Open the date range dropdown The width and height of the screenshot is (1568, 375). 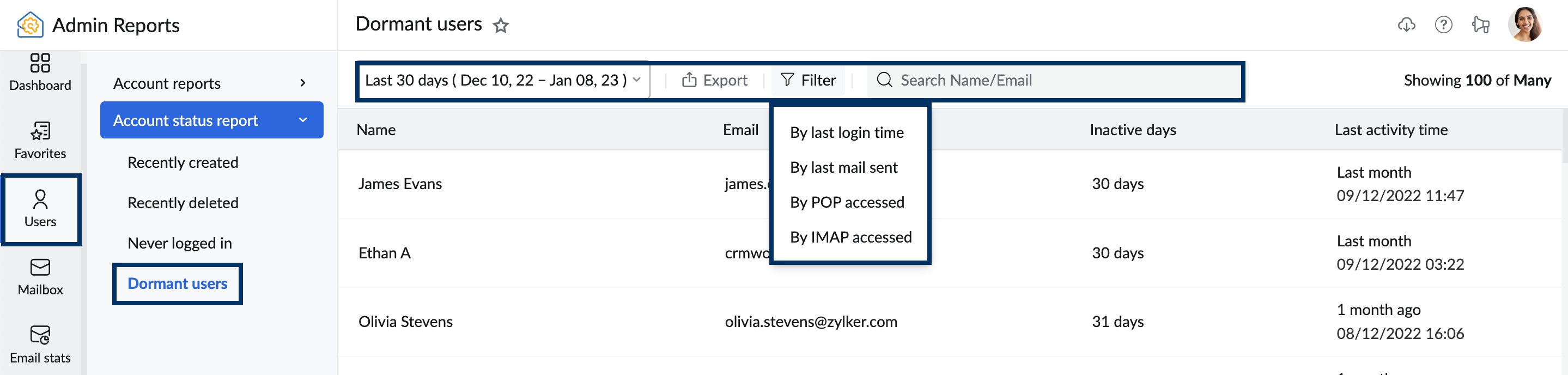503,80
